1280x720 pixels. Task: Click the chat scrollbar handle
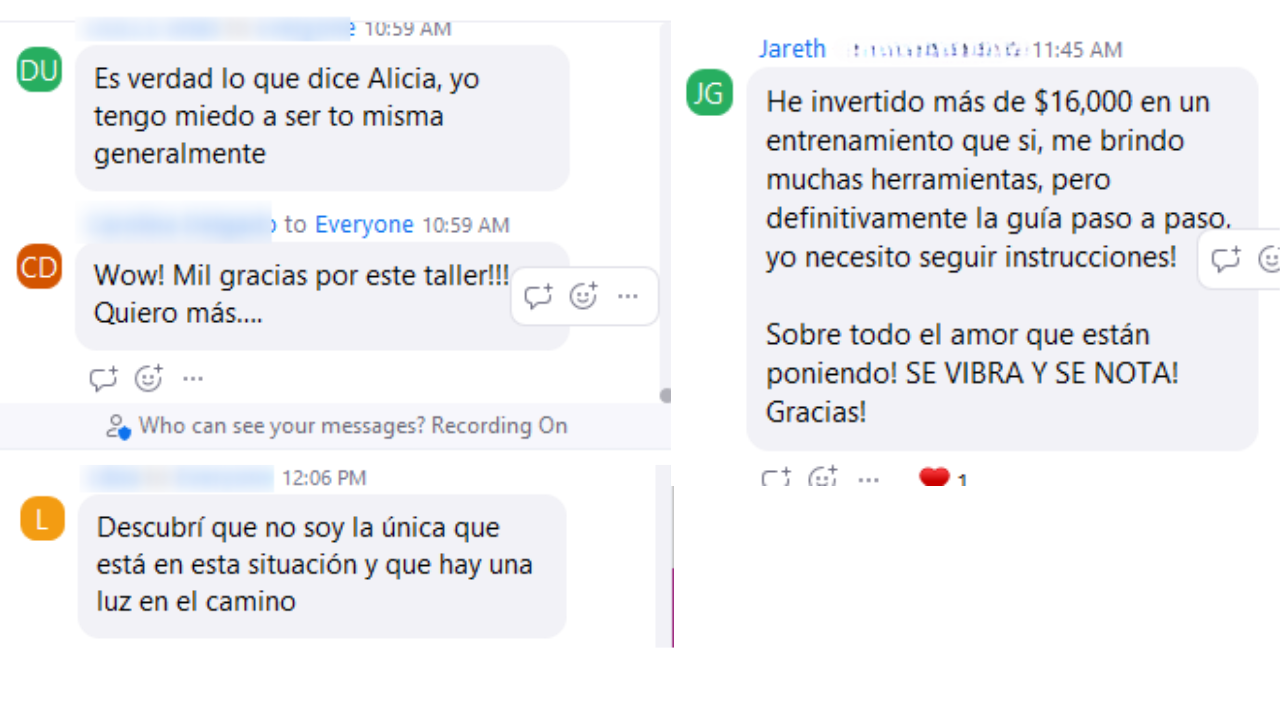(665, 396)
